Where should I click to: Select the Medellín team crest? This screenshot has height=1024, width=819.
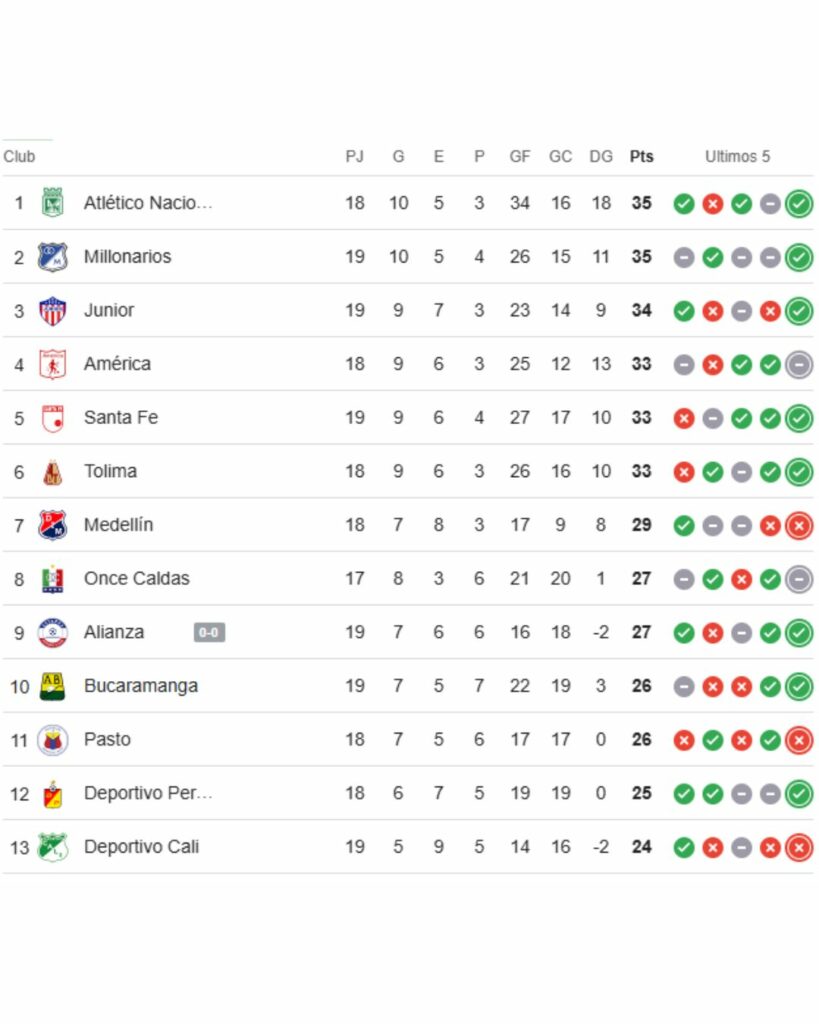[x=52, y=525]
